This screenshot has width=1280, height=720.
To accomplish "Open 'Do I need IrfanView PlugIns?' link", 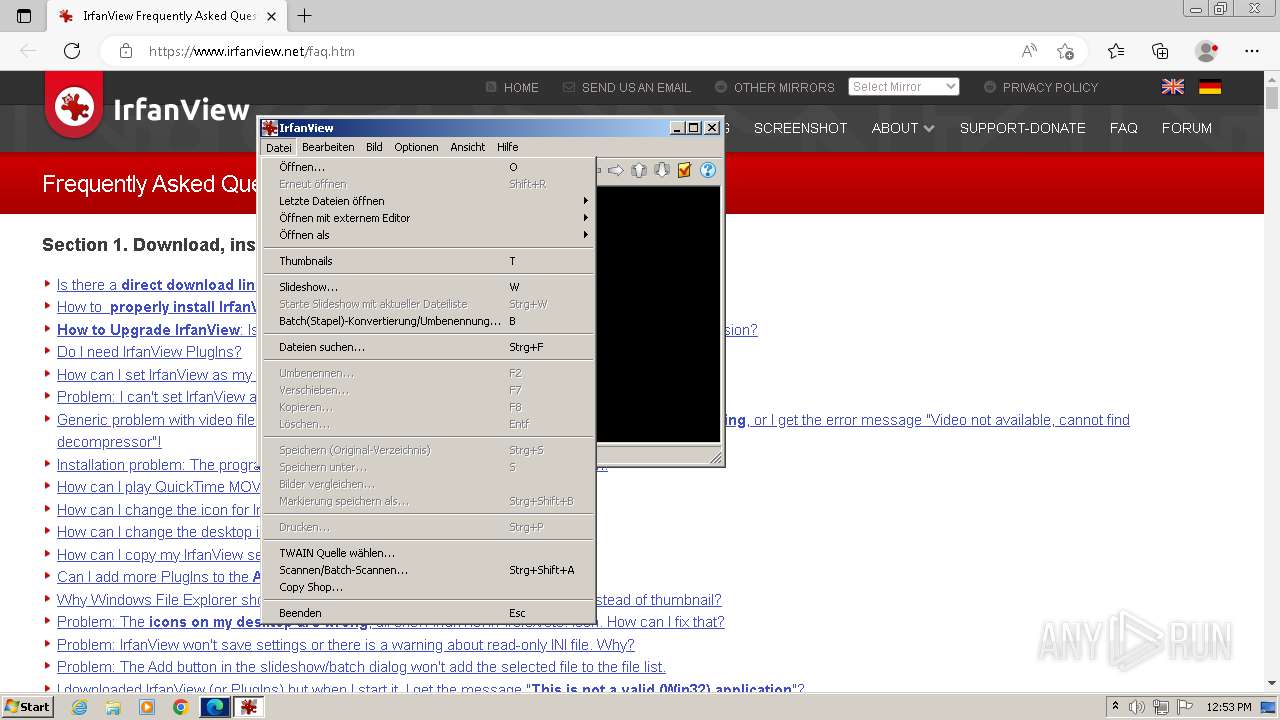I will [x=149, y=352].
